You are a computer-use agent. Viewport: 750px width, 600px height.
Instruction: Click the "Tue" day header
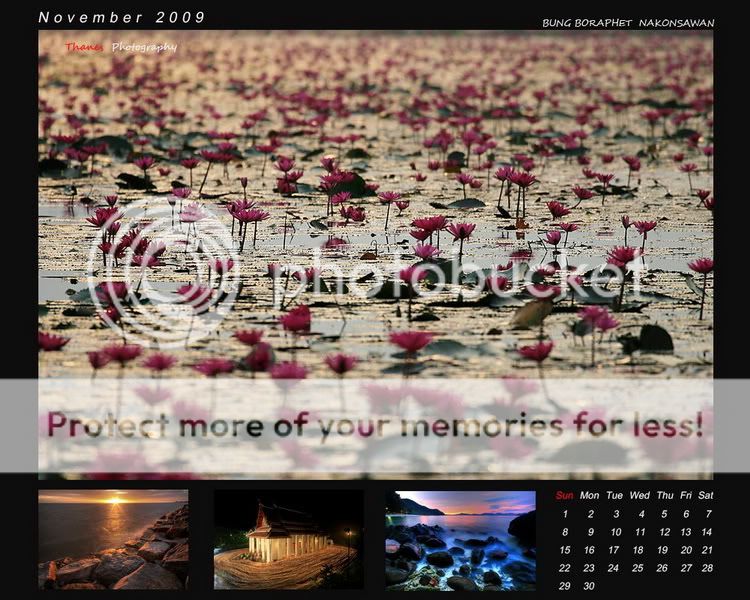point(614,496)
